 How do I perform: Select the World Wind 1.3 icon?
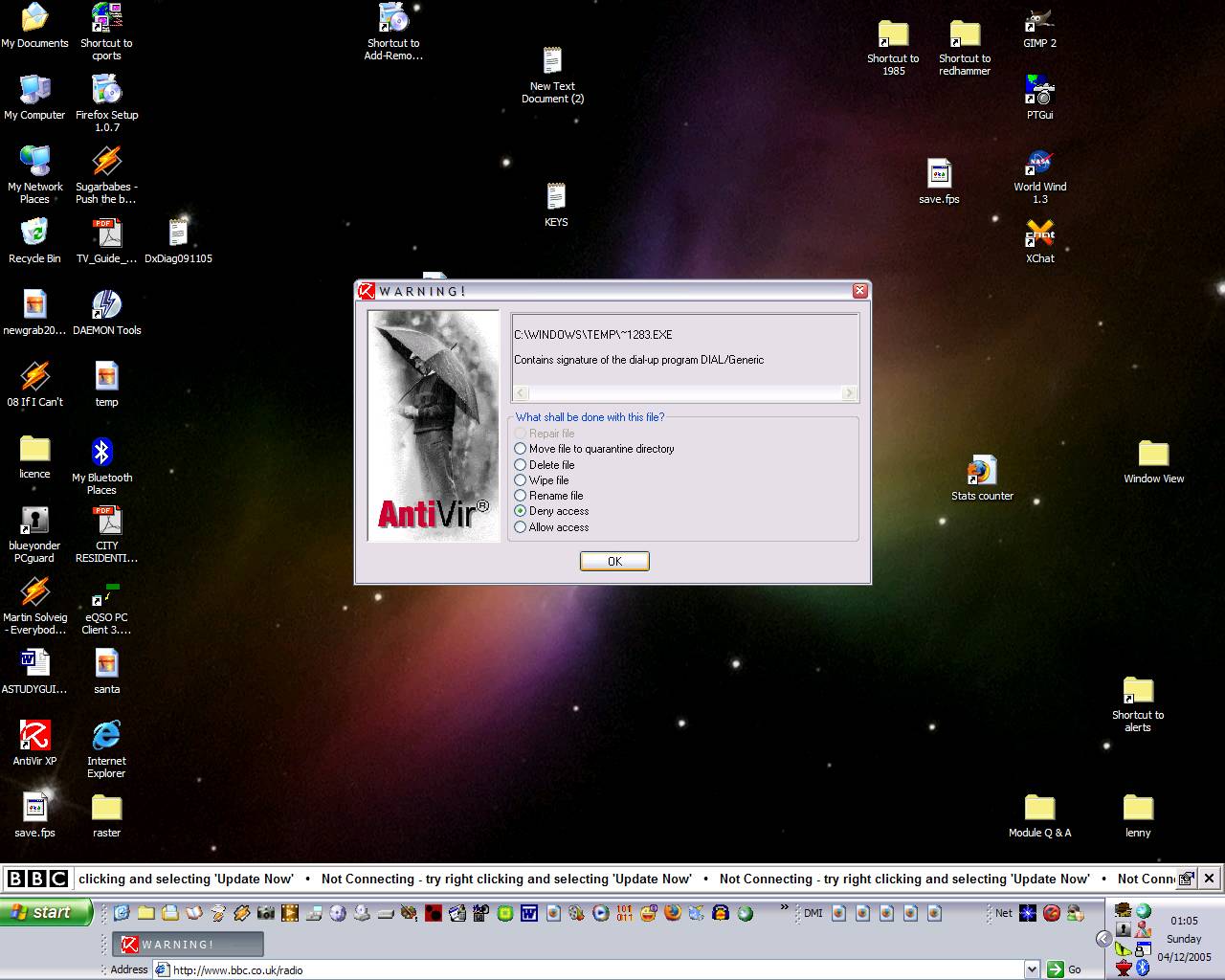click(x=1039, y=176)
